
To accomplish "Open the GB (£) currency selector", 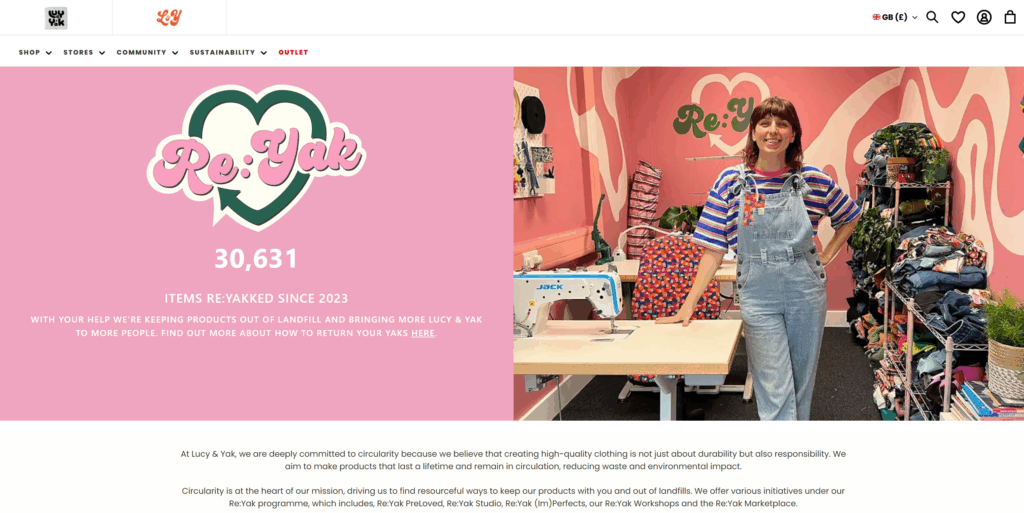I will (895, 17).
